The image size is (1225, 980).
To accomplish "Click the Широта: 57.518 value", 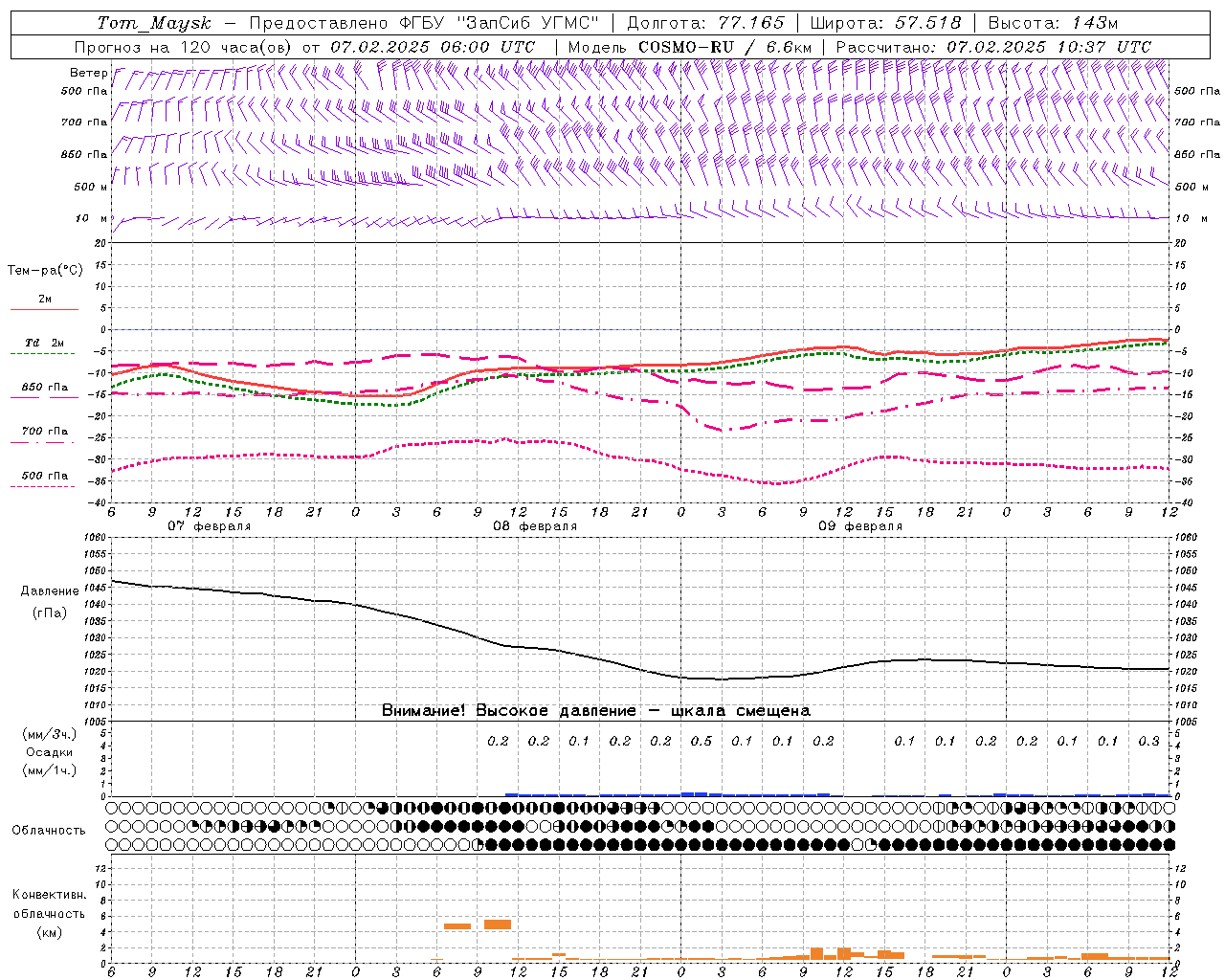I will (x=885, y=23).
